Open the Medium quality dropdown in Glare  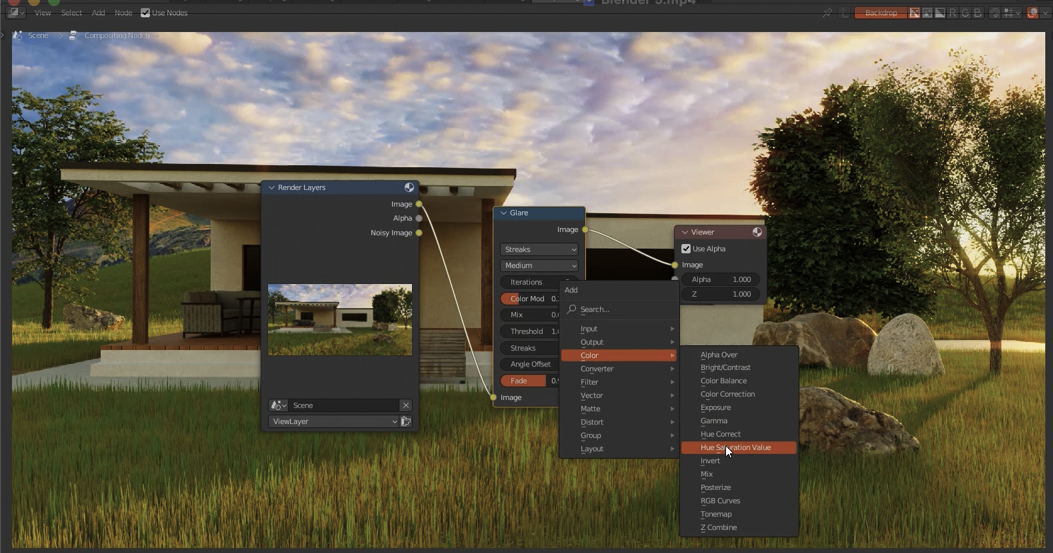click(539, 265)
